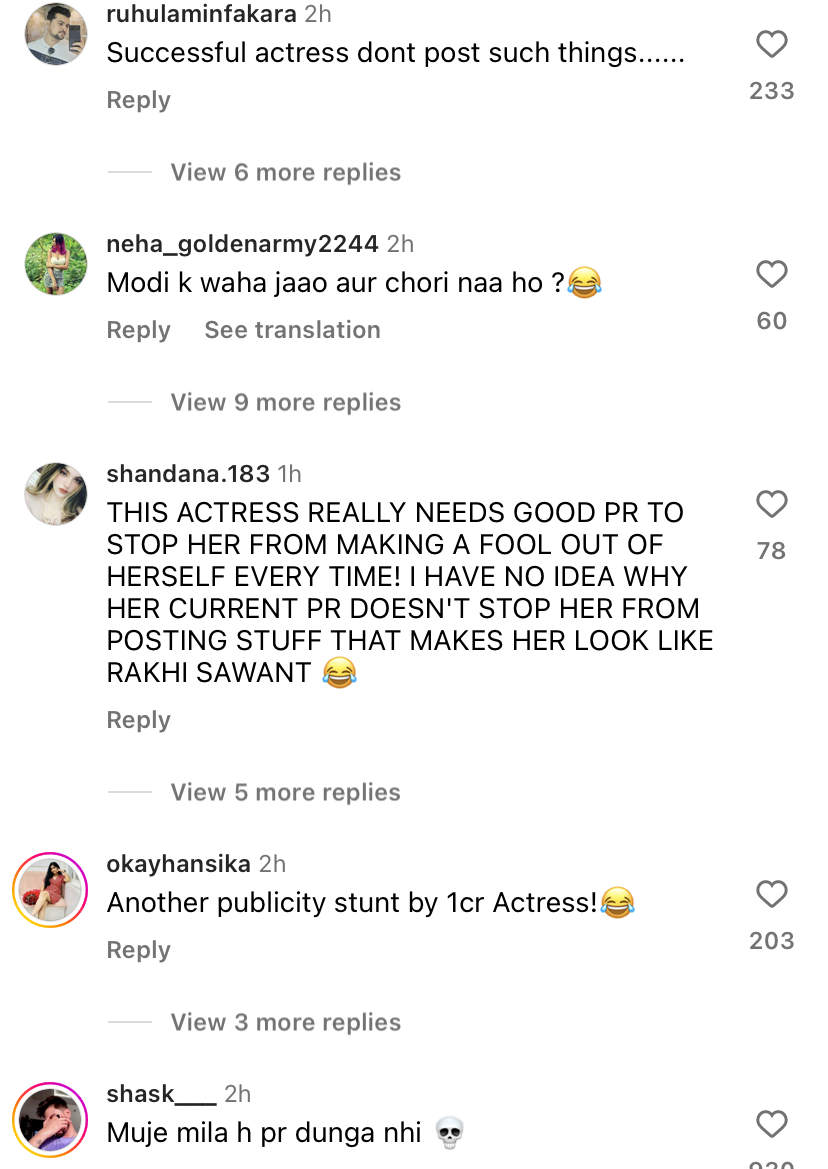
Task: View shask's story ring avatar
Action: (50, 1120)
